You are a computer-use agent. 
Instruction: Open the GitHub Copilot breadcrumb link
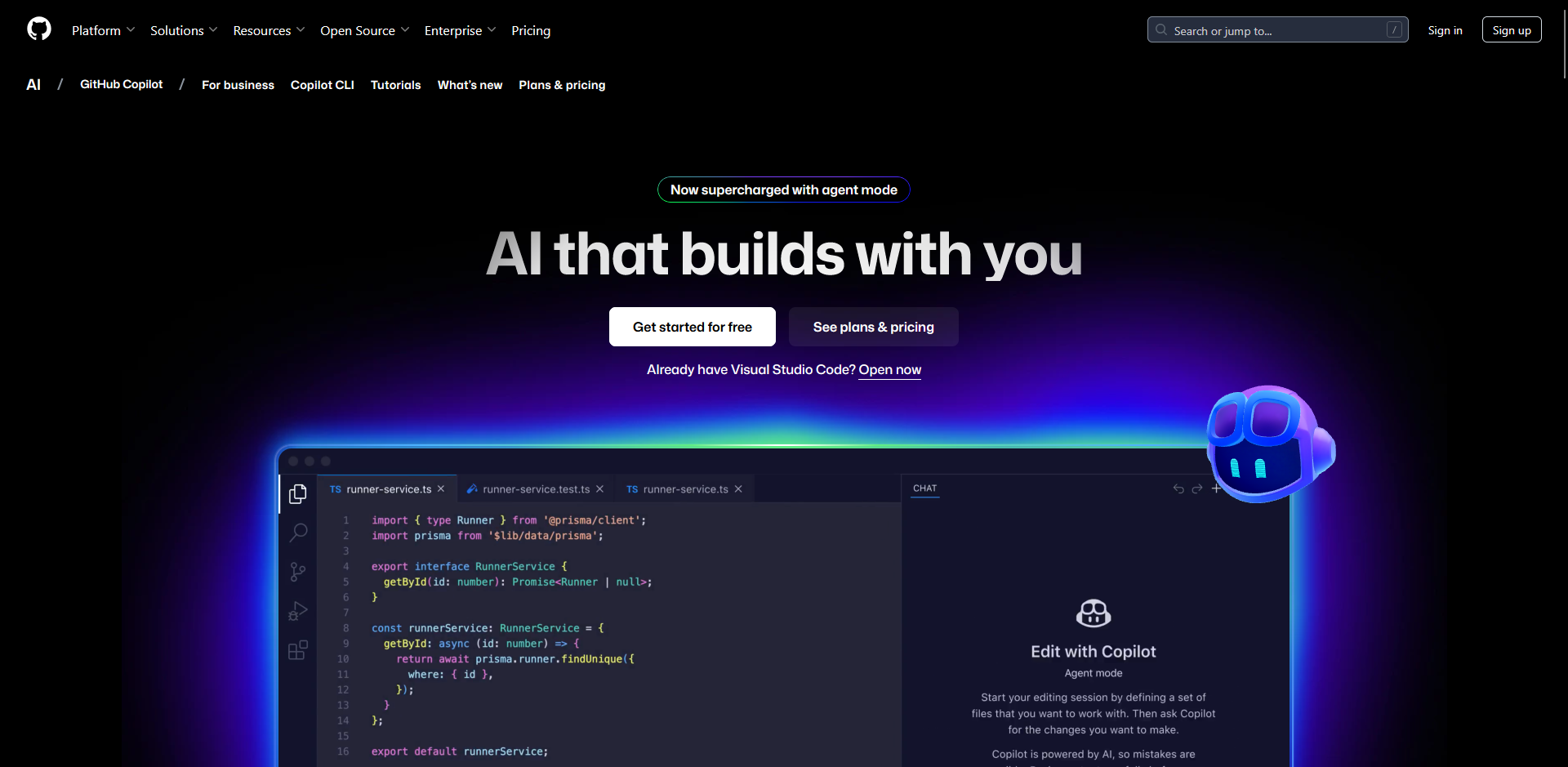[x=121, y=85]
